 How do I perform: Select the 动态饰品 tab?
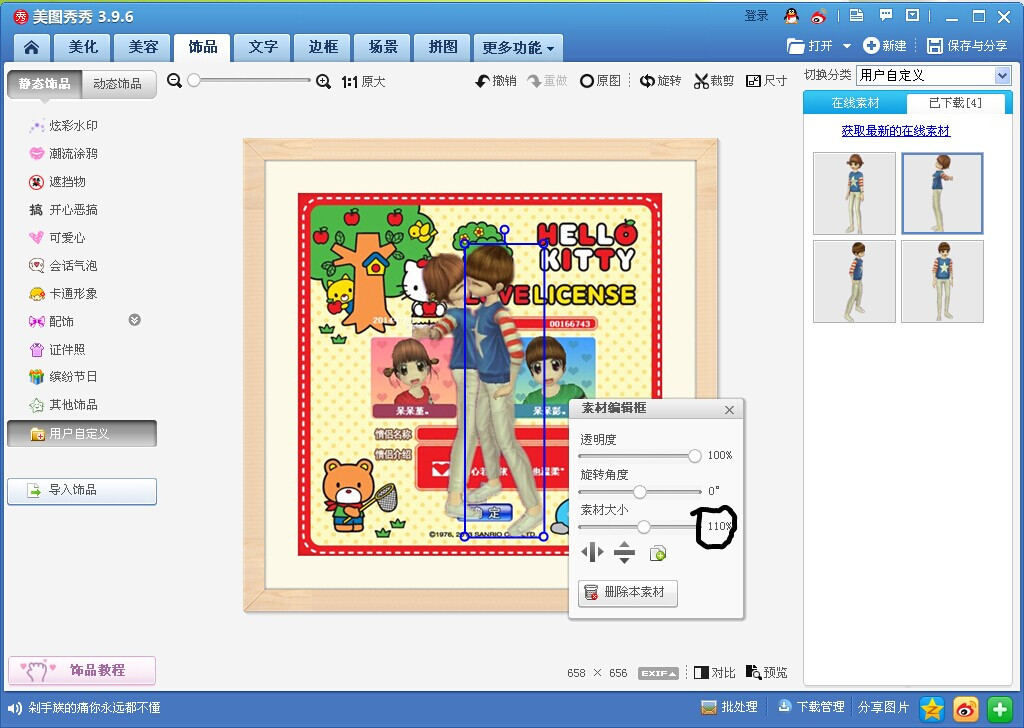click(118, 84)
